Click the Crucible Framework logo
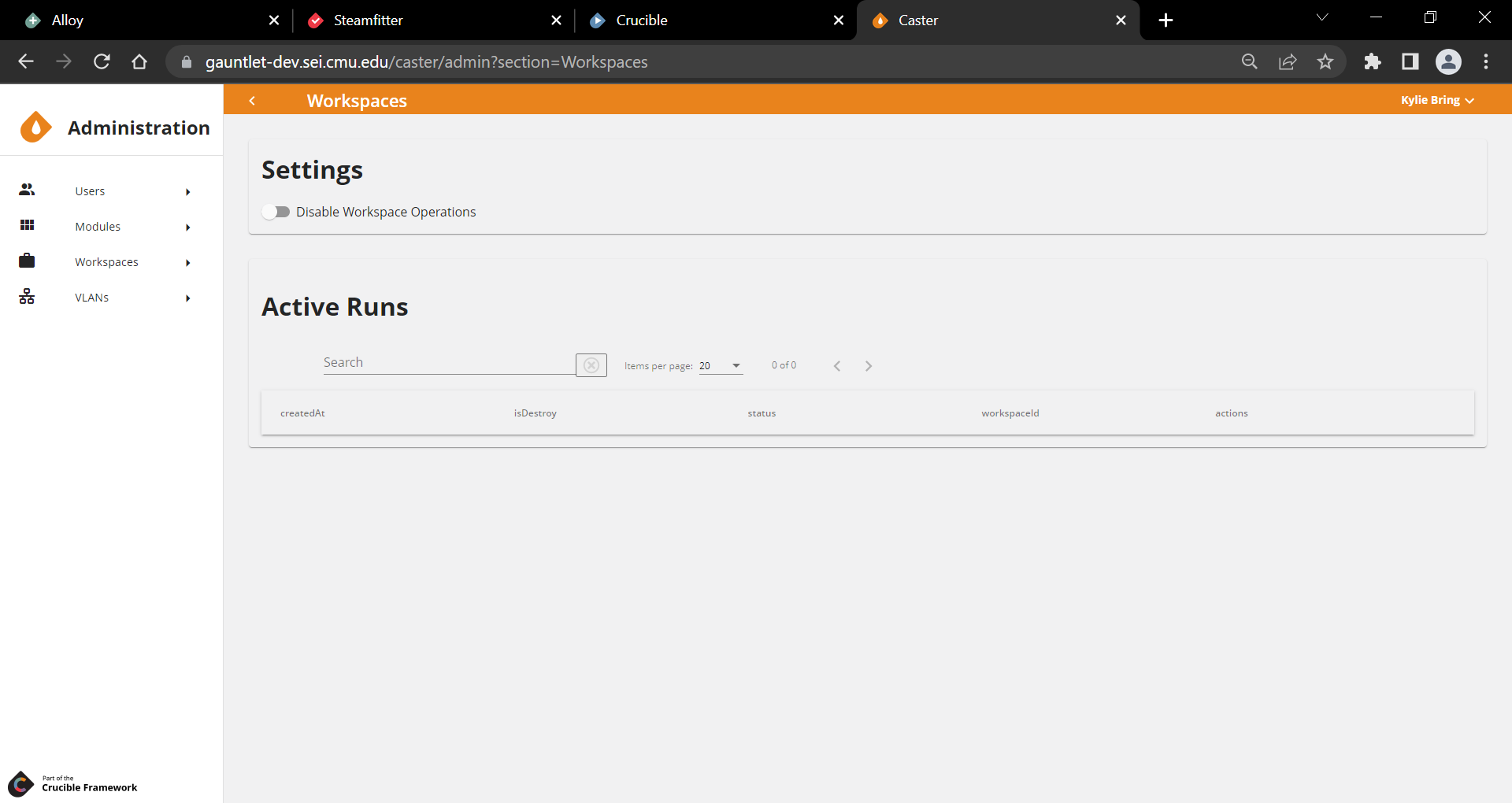Viewport: 1512px width, 803px height. pos(21,783)
